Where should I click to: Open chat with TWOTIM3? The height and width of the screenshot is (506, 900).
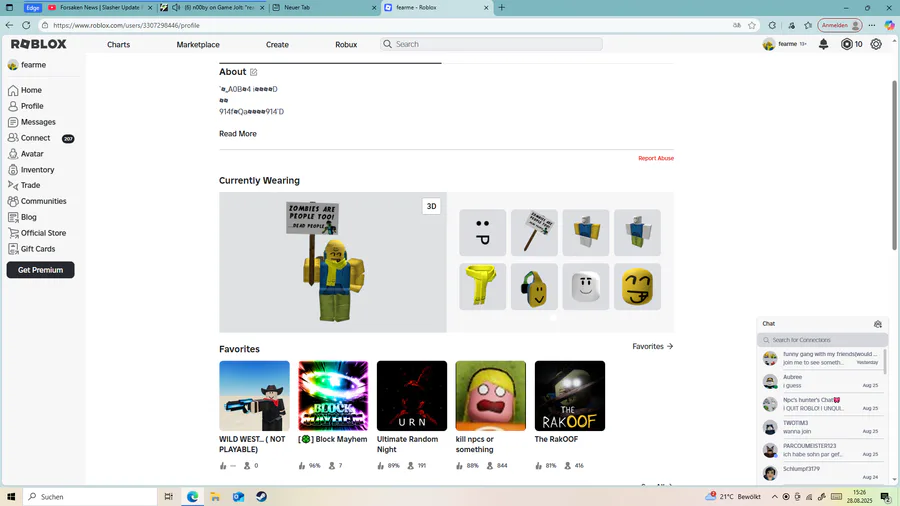[823, 427]
